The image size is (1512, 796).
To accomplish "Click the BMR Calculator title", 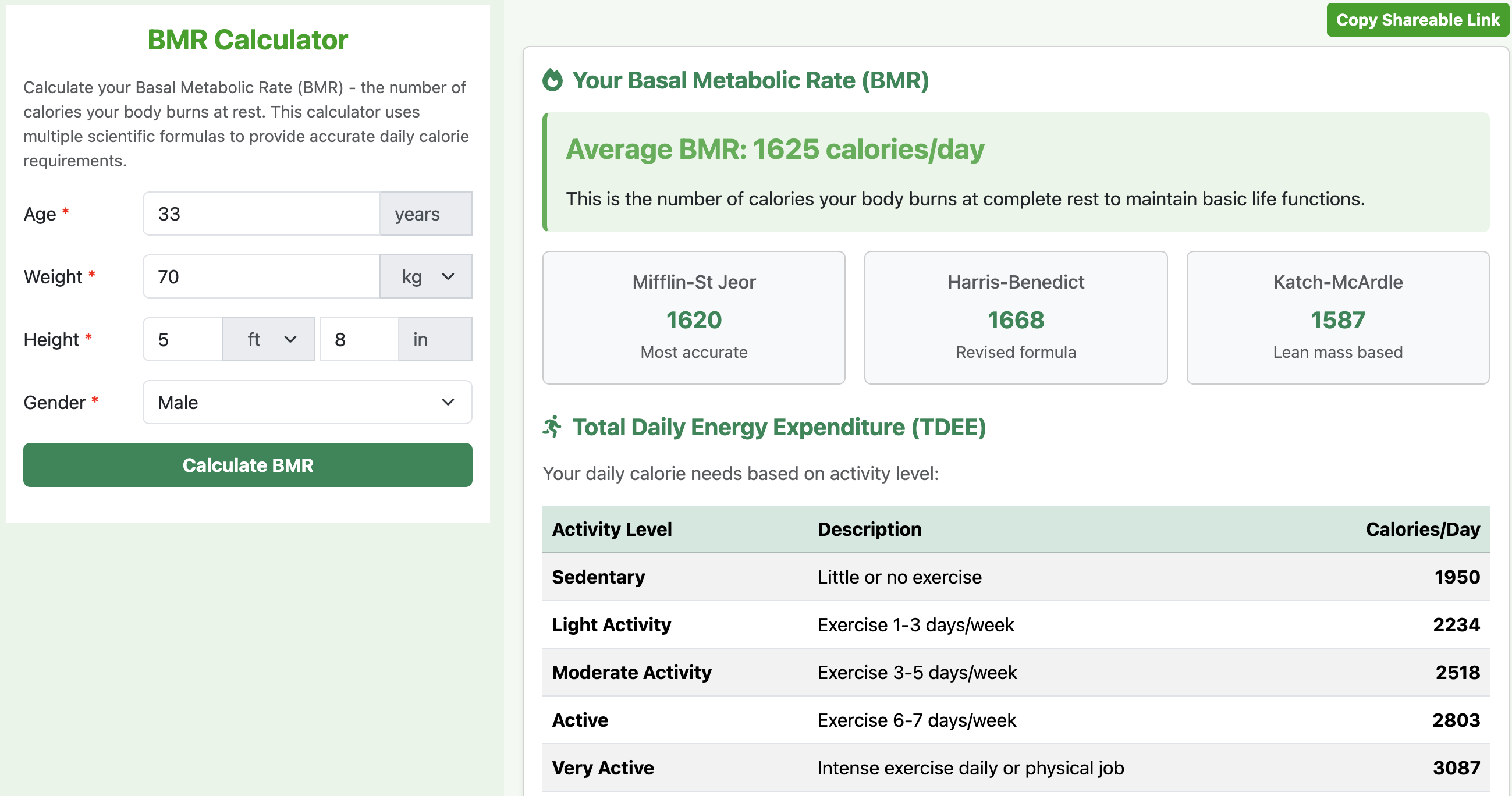I will (x=247, y=40).
